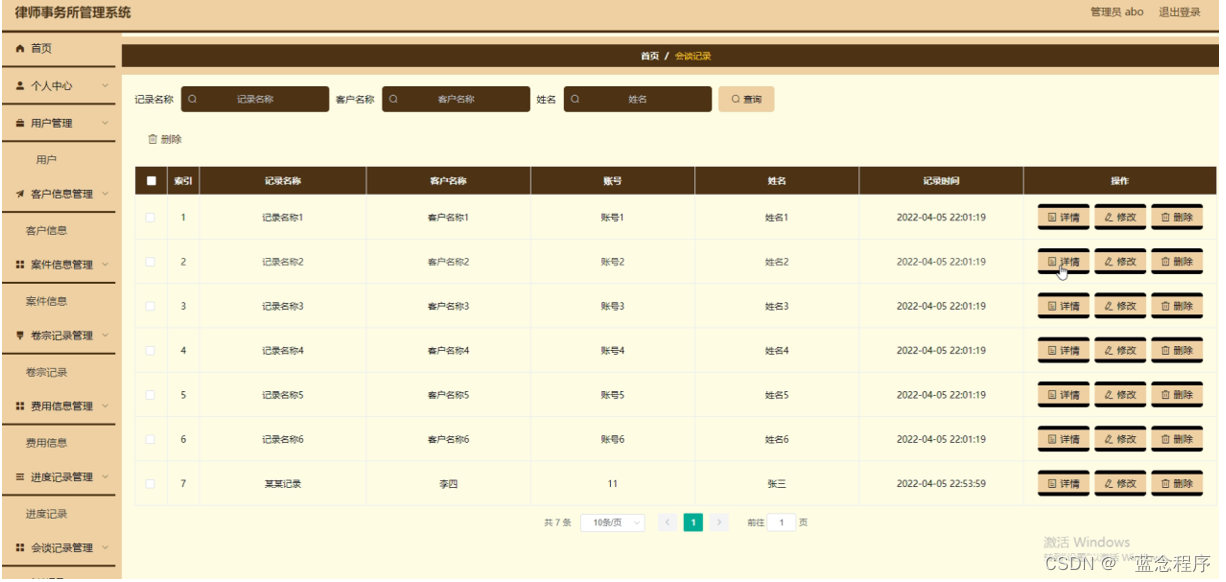Click the 客户名称 column header

coord(448,181)
